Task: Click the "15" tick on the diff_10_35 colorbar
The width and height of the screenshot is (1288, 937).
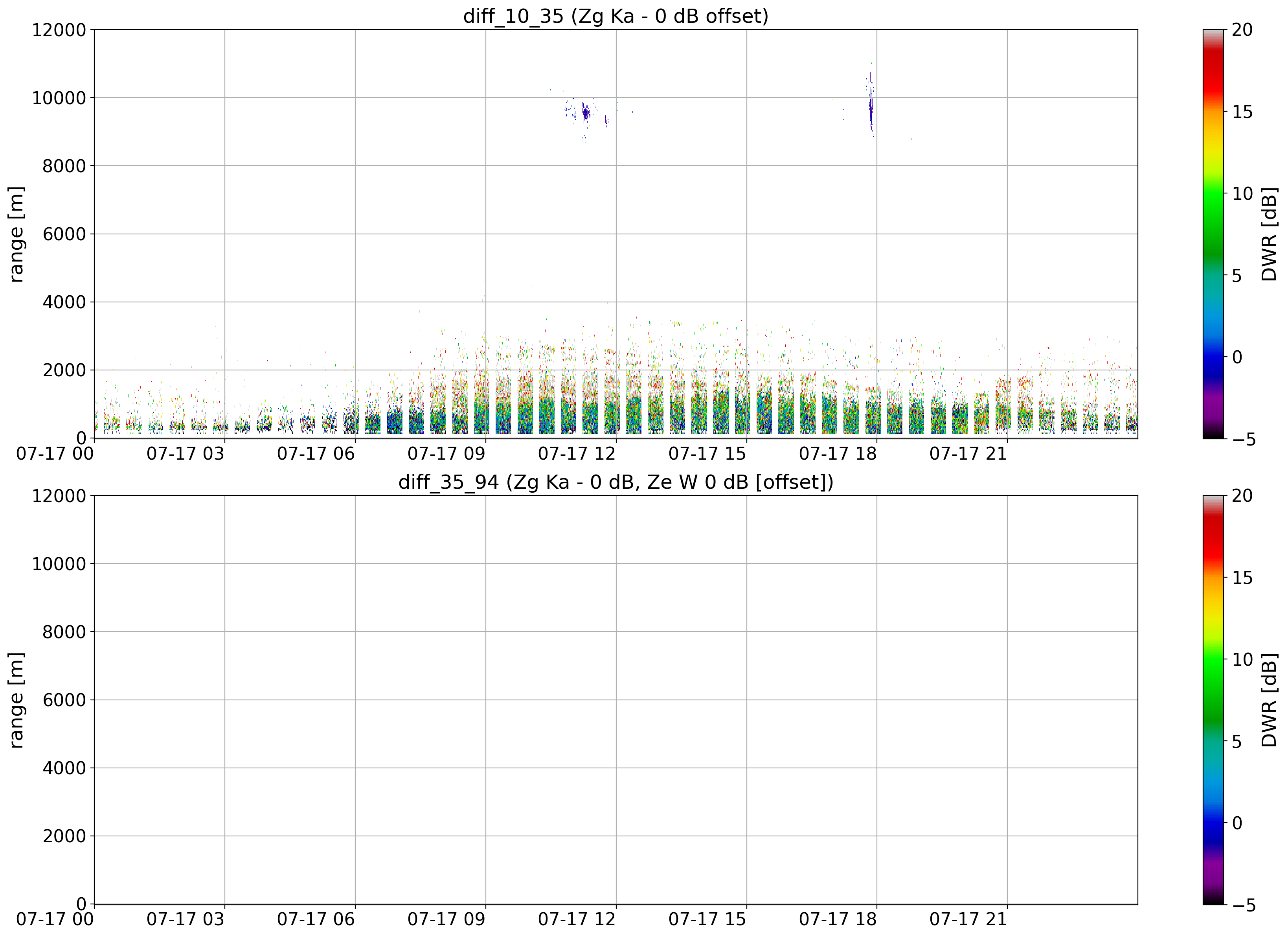Action: tap(1242, 111)
